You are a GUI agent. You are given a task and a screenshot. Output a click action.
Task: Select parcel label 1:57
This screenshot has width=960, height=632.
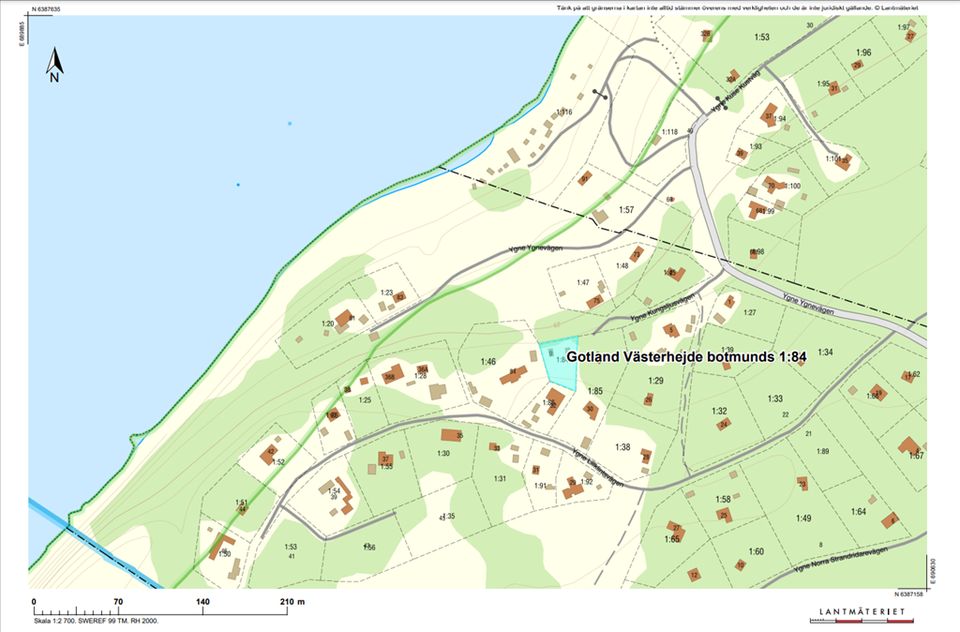627,210
